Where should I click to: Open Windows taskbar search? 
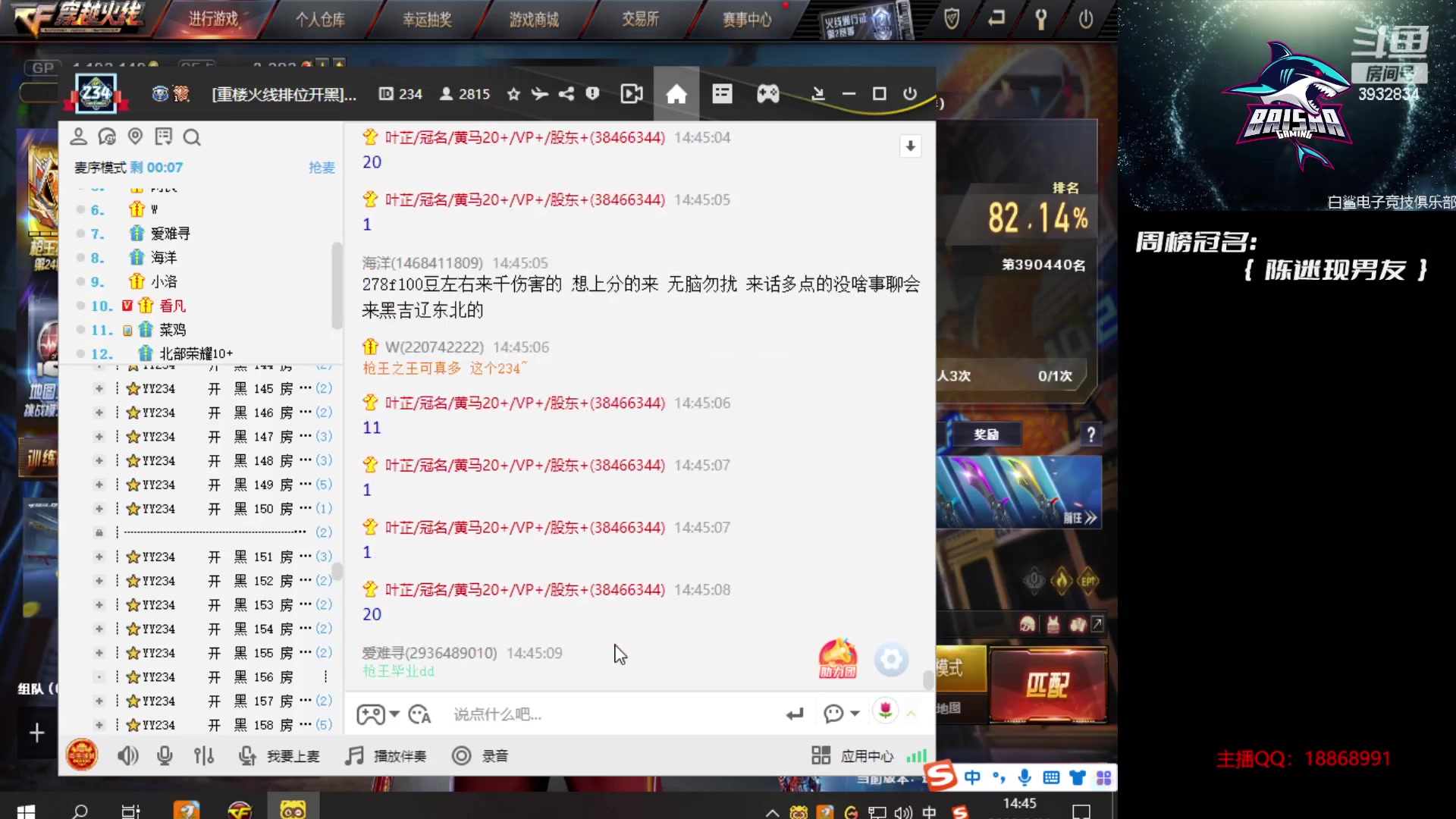pyautogui.click(x=80, y=811)
